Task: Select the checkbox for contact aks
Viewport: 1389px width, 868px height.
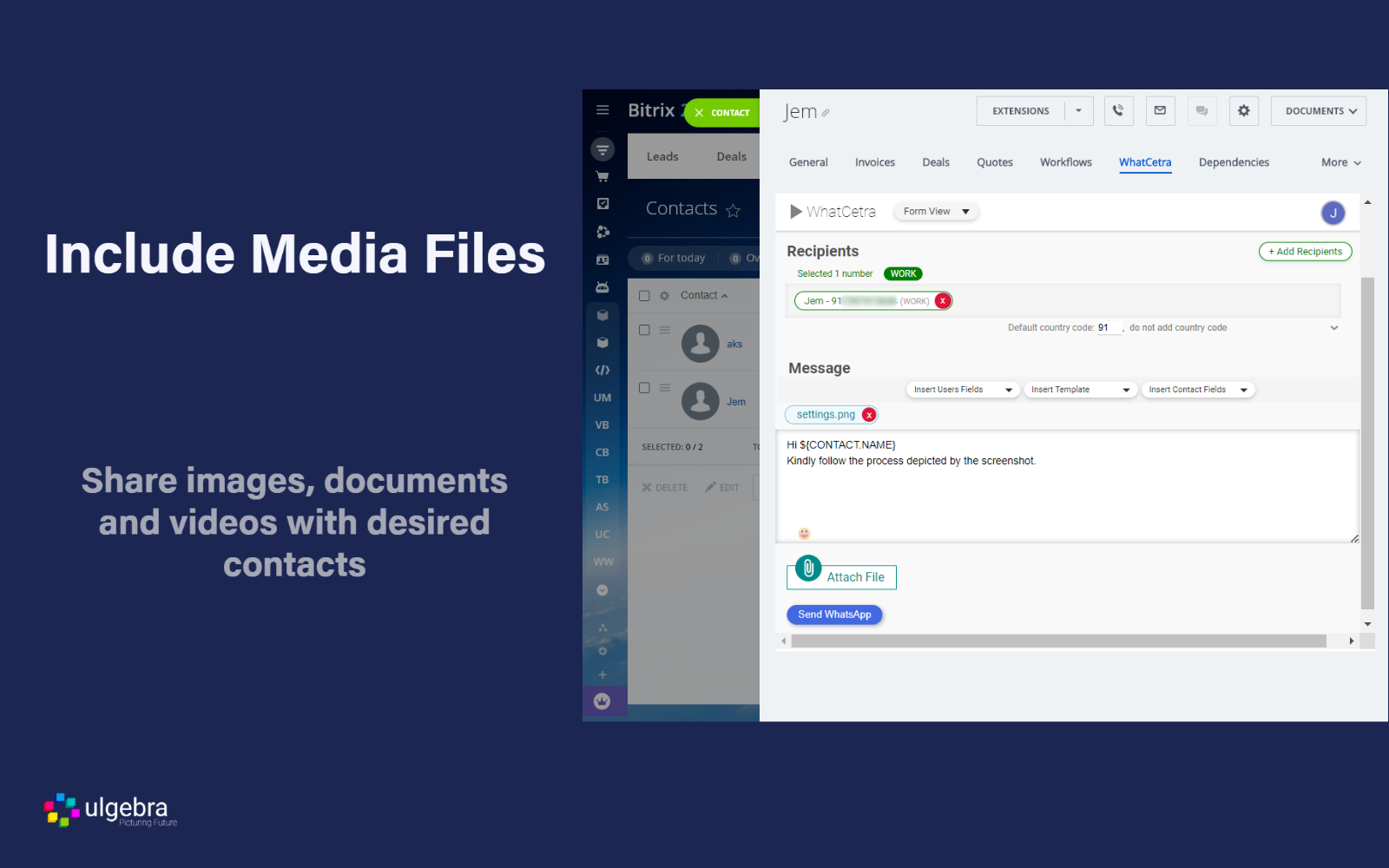Action: coord(644,330)
